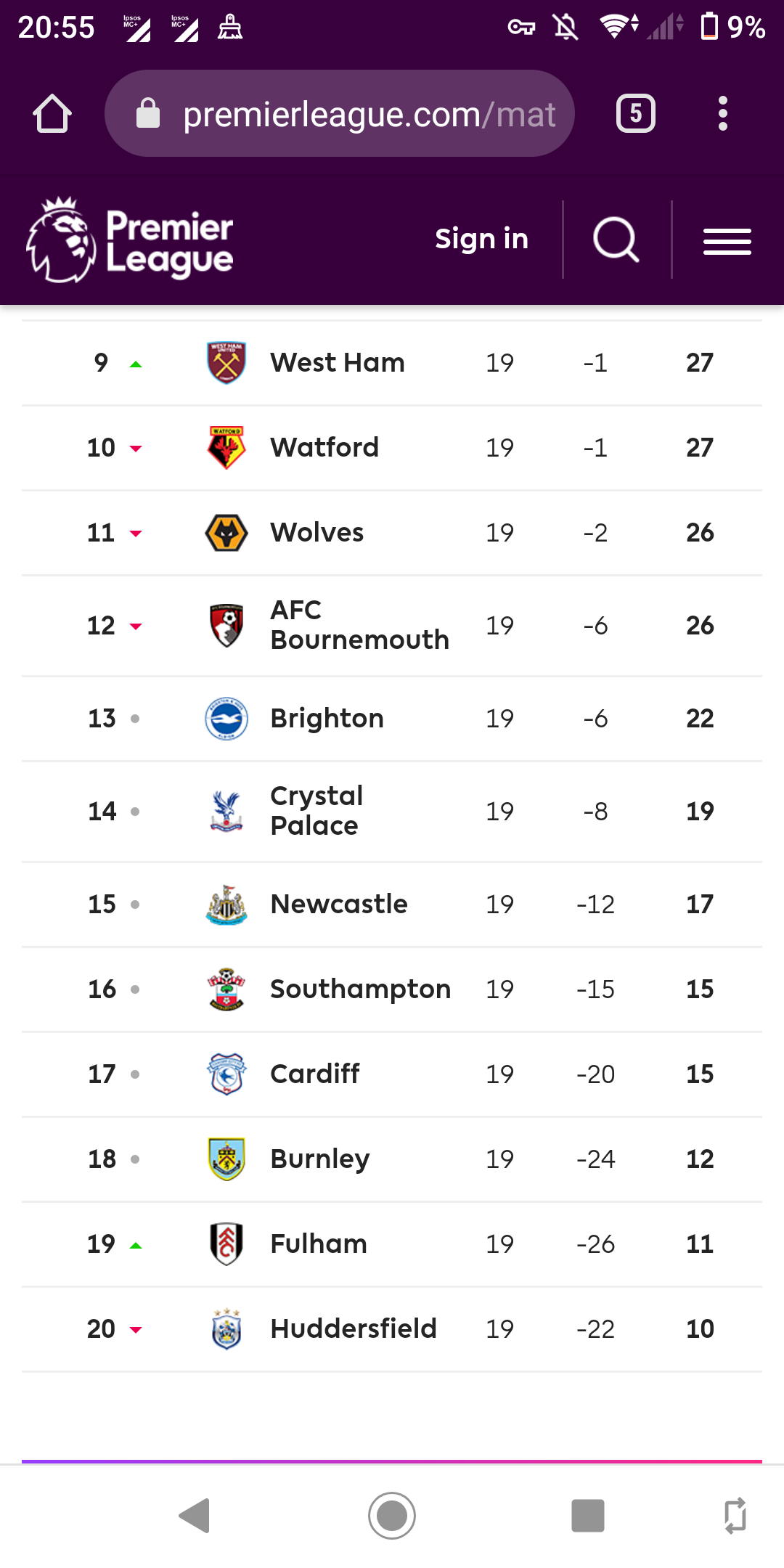Open Chrome's three-dot overflow menu
Image resolution: width=784 pixels, height=1568 pixels.
722,114
